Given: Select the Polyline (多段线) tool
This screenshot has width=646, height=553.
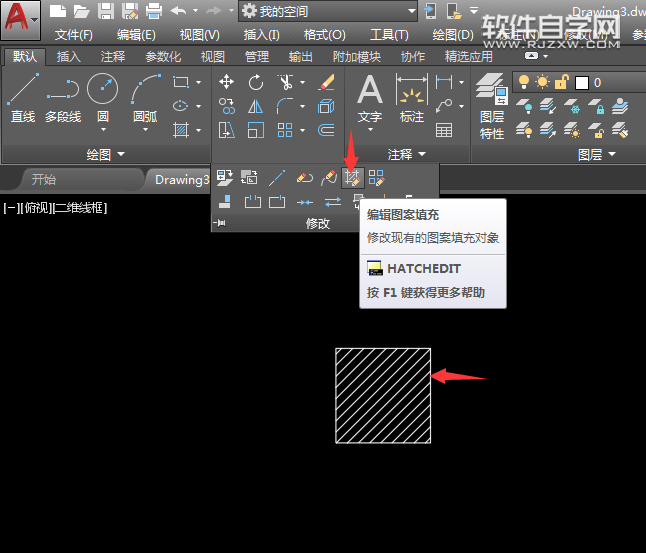Looking at the screenshot, I should 62,98.
